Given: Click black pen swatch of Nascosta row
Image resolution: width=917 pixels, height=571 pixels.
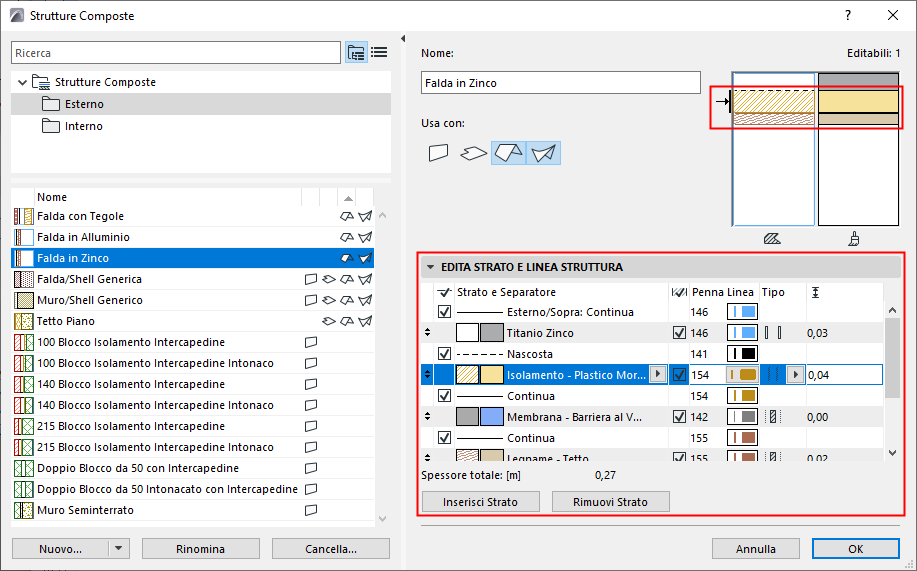Looking at the screenshot, I should coord(742,354).
